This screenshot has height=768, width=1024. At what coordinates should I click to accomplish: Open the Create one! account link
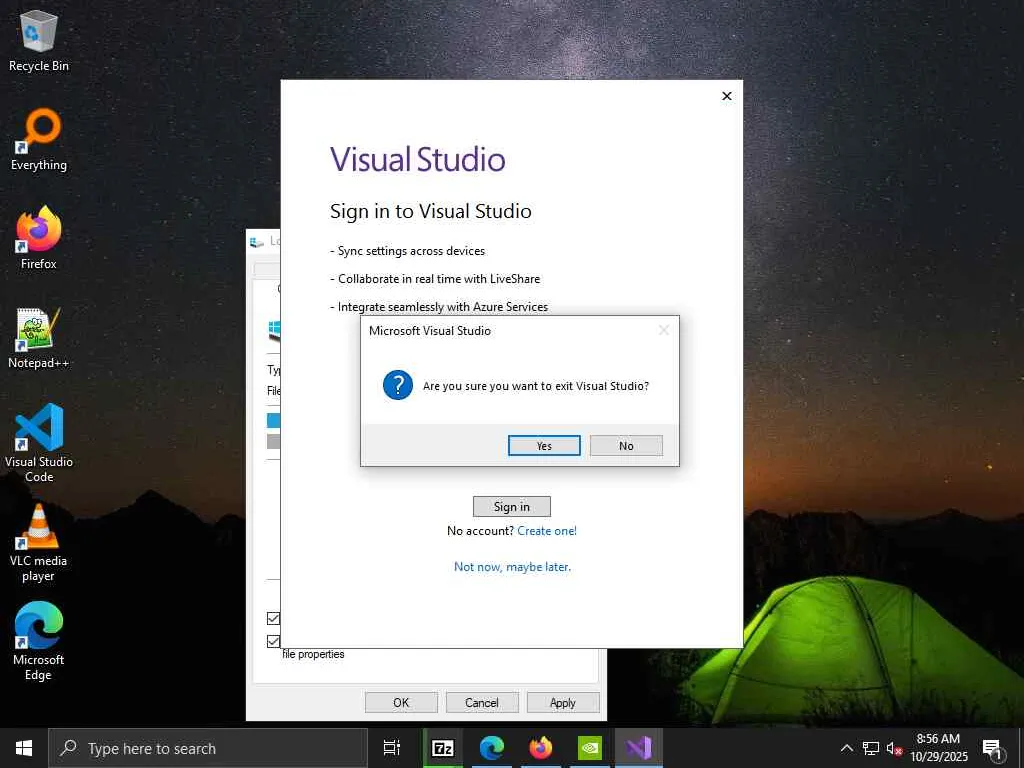click(x=547, y=531)
